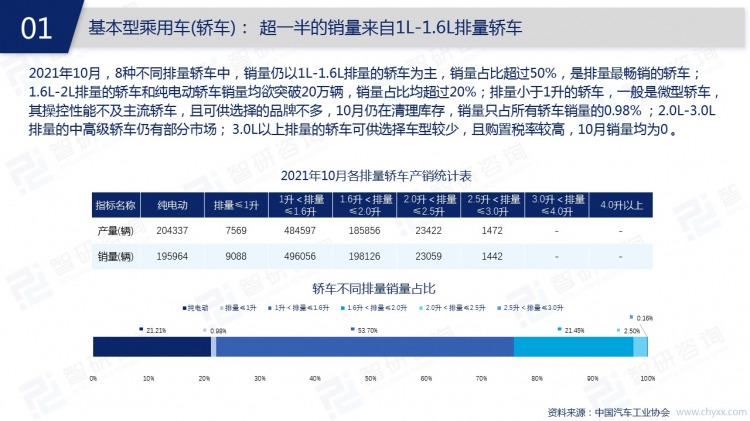Click the 21.45% cyan bar segment
Screen dimensions: 750x421
(574, 346)
